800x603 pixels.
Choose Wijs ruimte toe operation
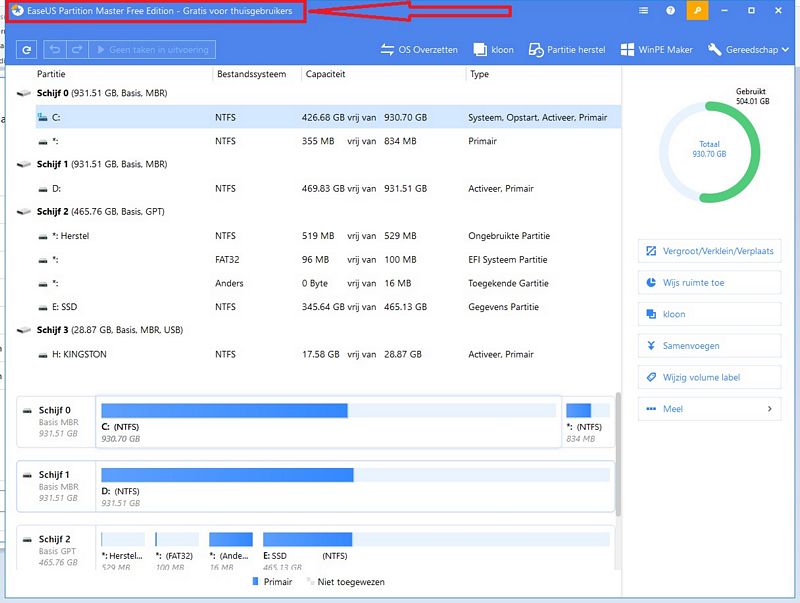(x=710, y=283)
